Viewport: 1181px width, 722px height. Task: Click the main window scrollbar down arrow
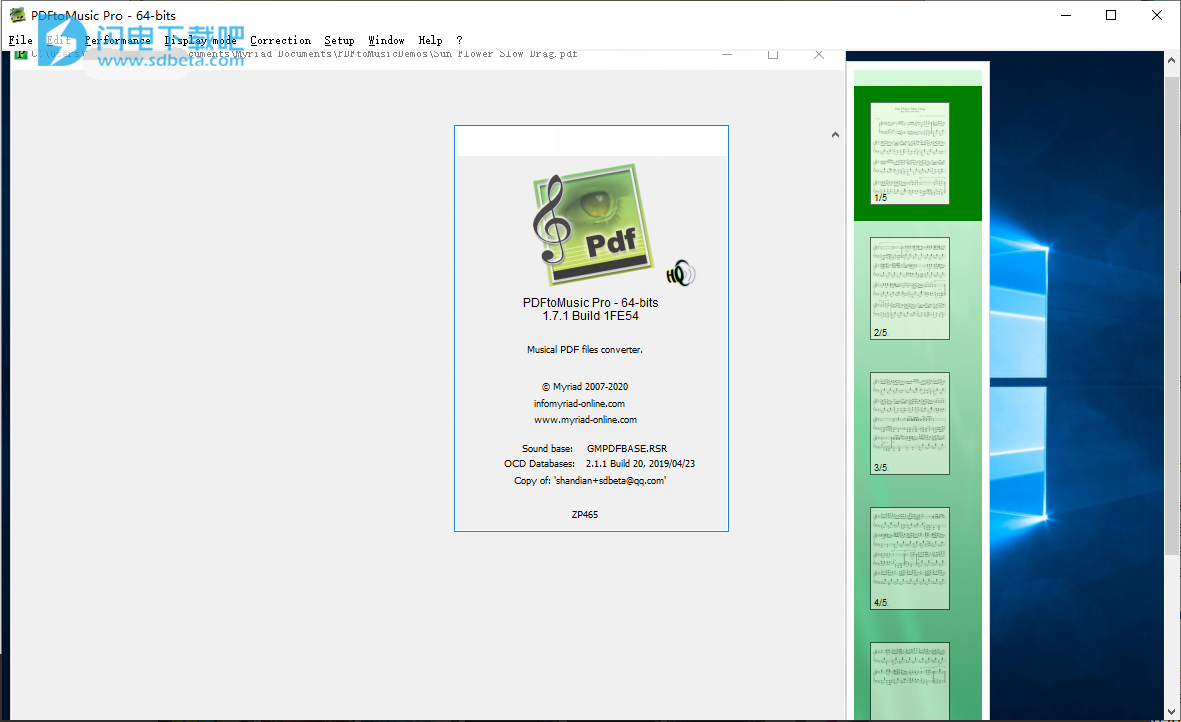click(1171, 711)
